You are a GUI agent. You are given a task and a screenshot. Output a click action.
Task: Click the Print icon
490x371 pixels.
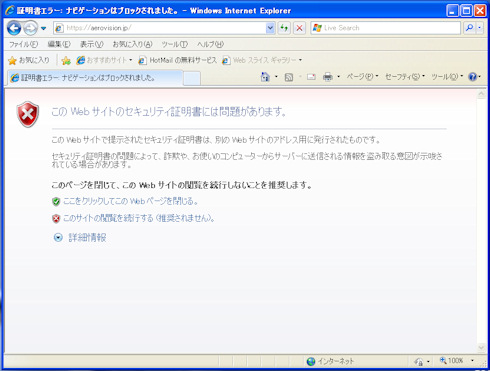[x=328, y=77]
